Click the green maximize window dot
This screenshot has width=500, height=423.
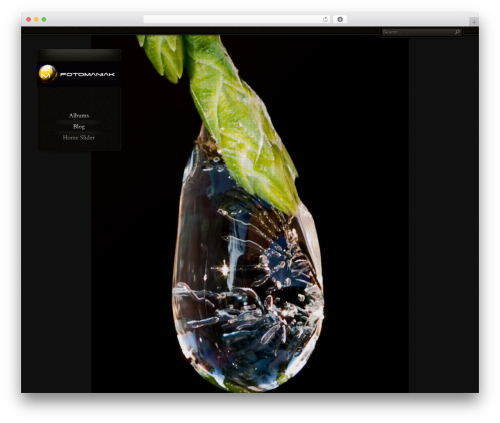[x=44, y=19]
